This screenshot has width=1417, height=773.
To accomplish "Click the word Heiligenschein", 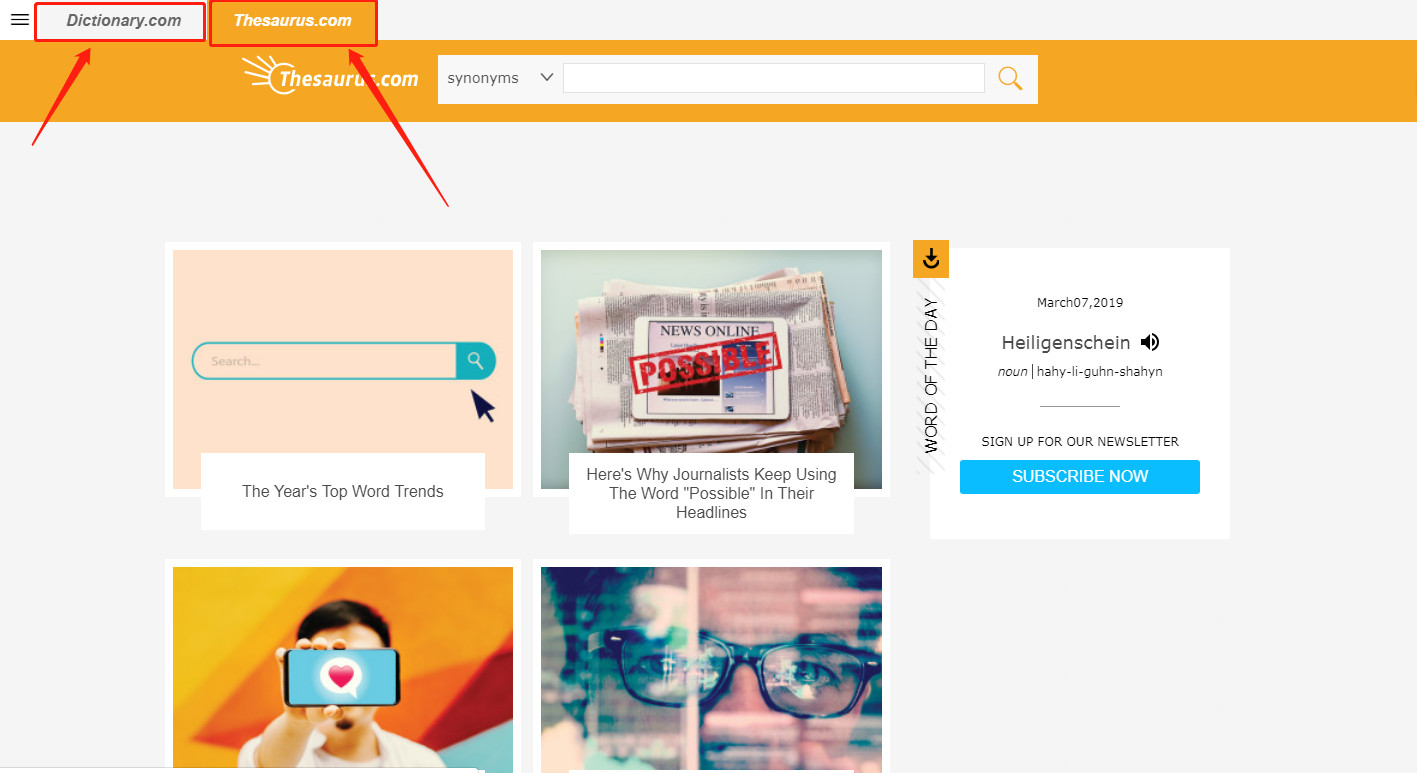I will (x=1065, y=343).
